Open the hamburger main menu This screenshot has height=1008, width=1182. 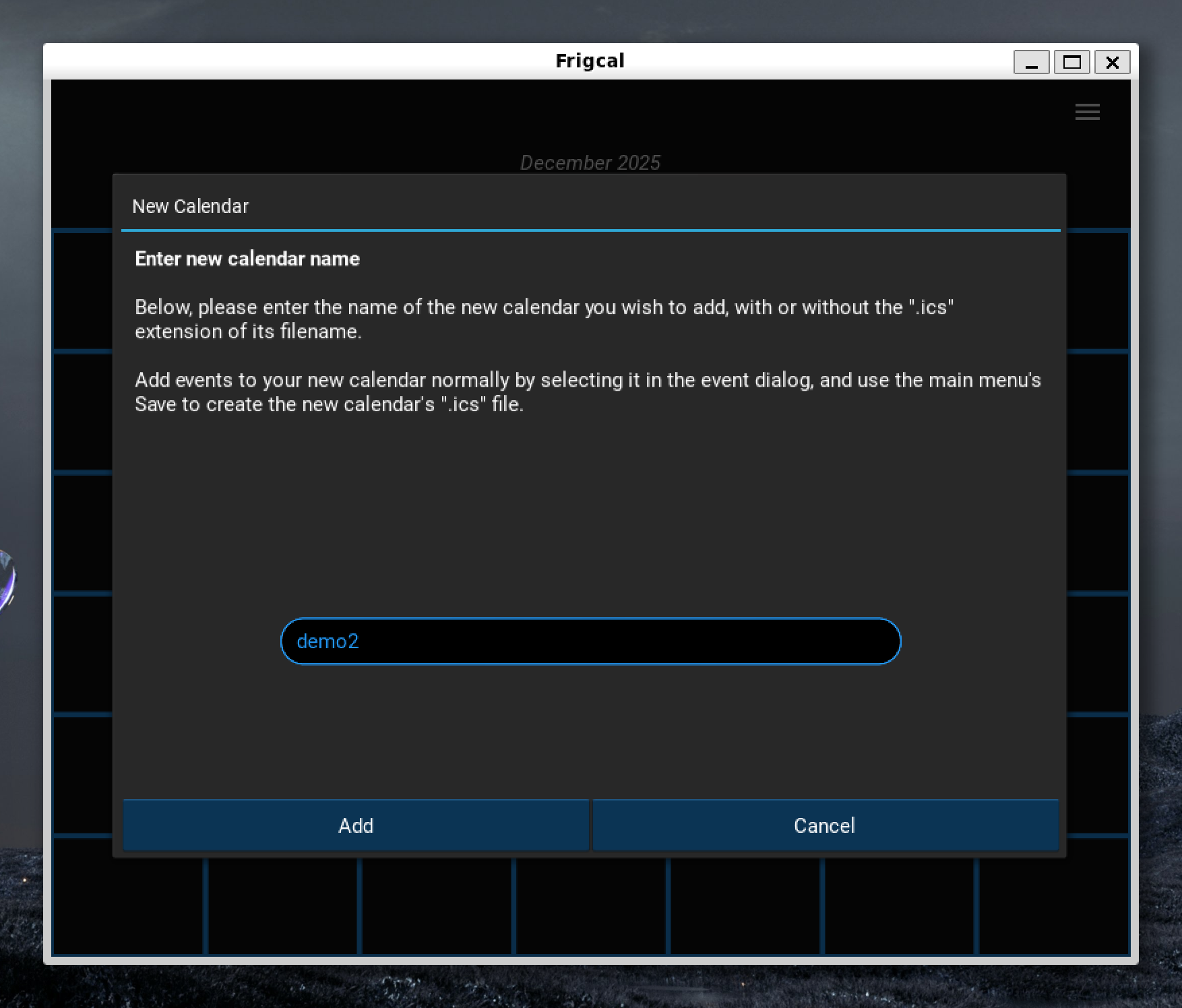tap(1087, 112)
